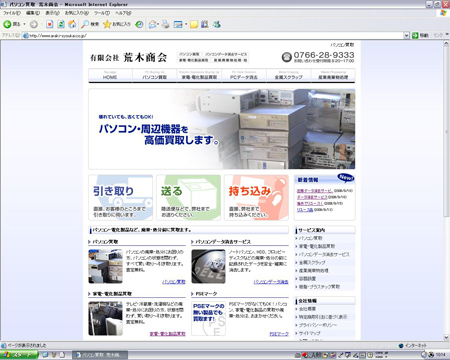Open the Favorites (お気に入り) star button

[117, 24]
